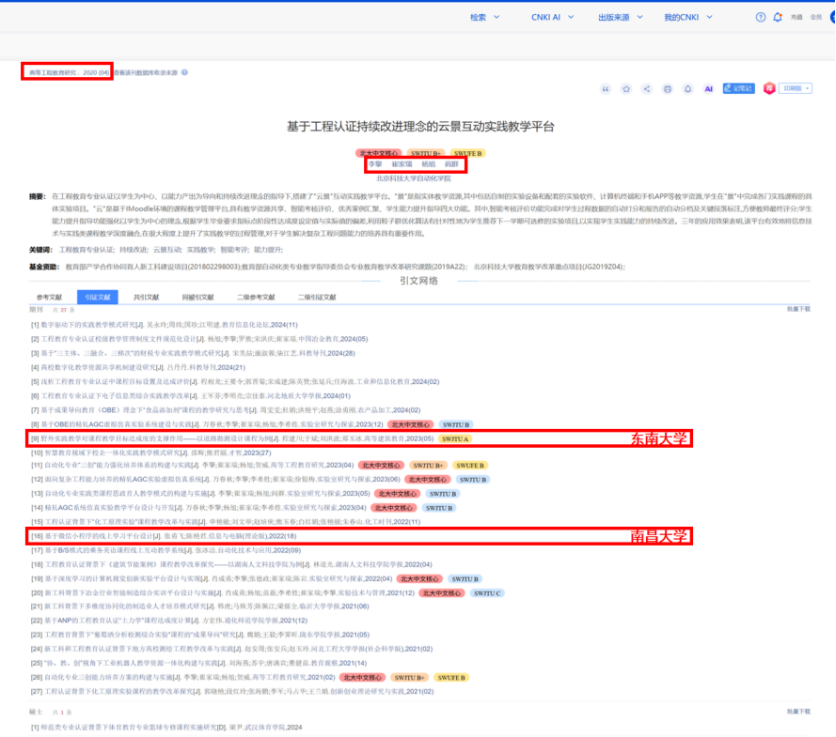Click the printer icon

667,89
